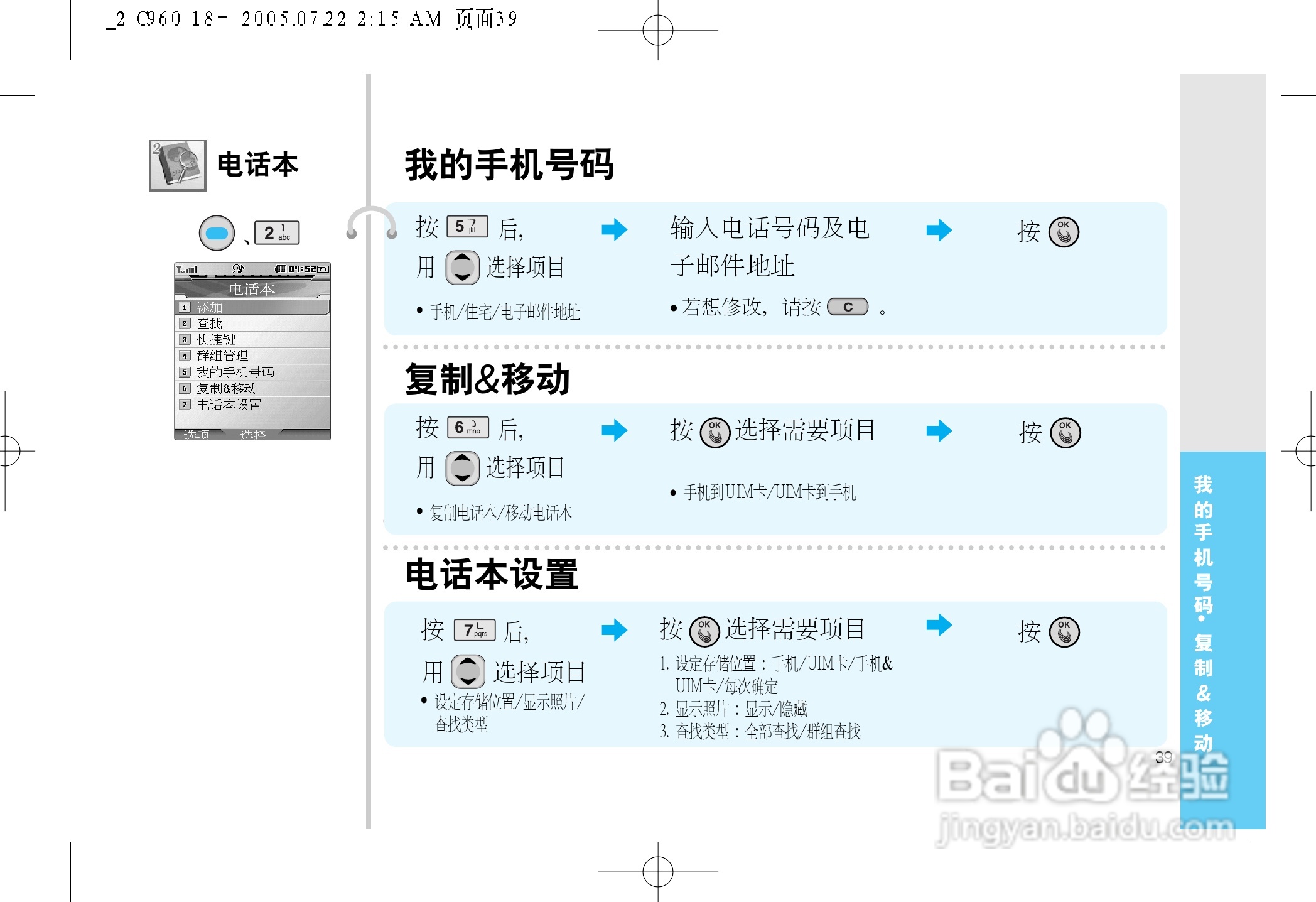1316x902 pixels.
Task: Click the Baidu 经验 watermark logo
Action: click(1080, 779)
